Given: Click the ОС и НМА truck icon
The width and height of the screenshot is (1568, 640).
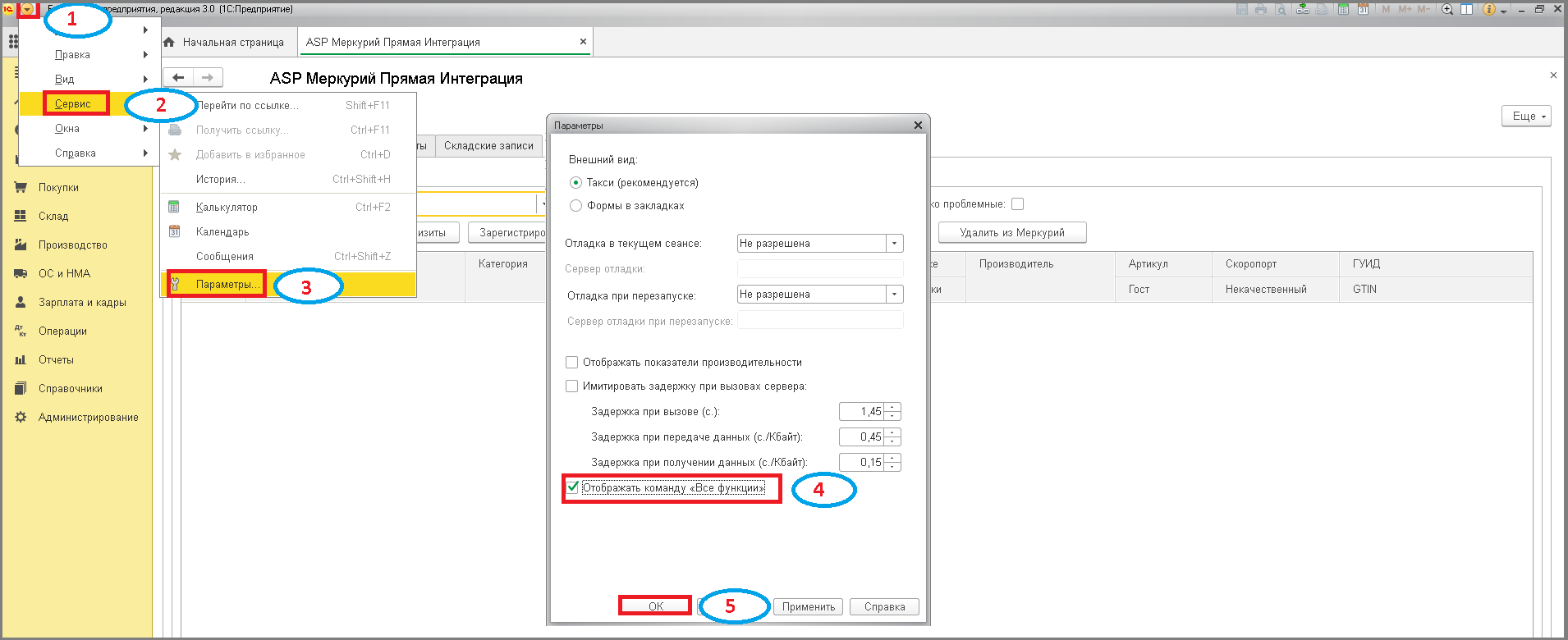Looking at the screenshot, I should click(x=21, y=273).
